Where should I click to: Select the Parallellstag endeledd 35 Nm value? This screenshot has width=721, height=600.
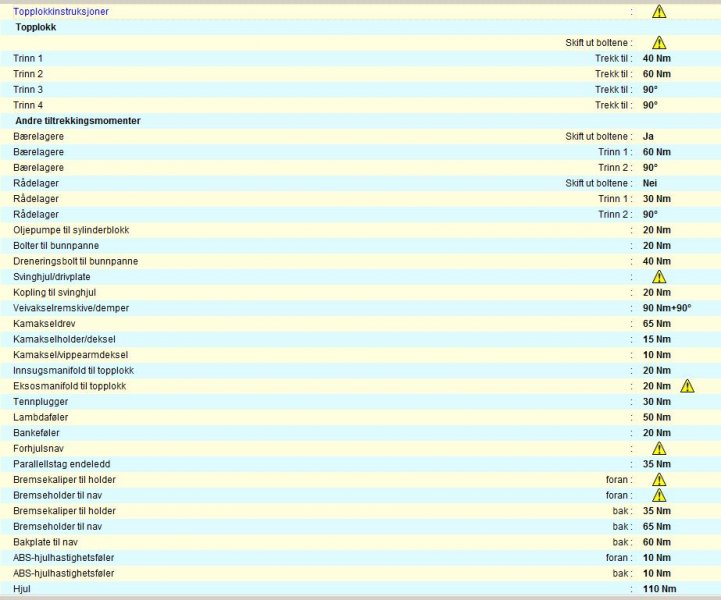tap(656, 464)
